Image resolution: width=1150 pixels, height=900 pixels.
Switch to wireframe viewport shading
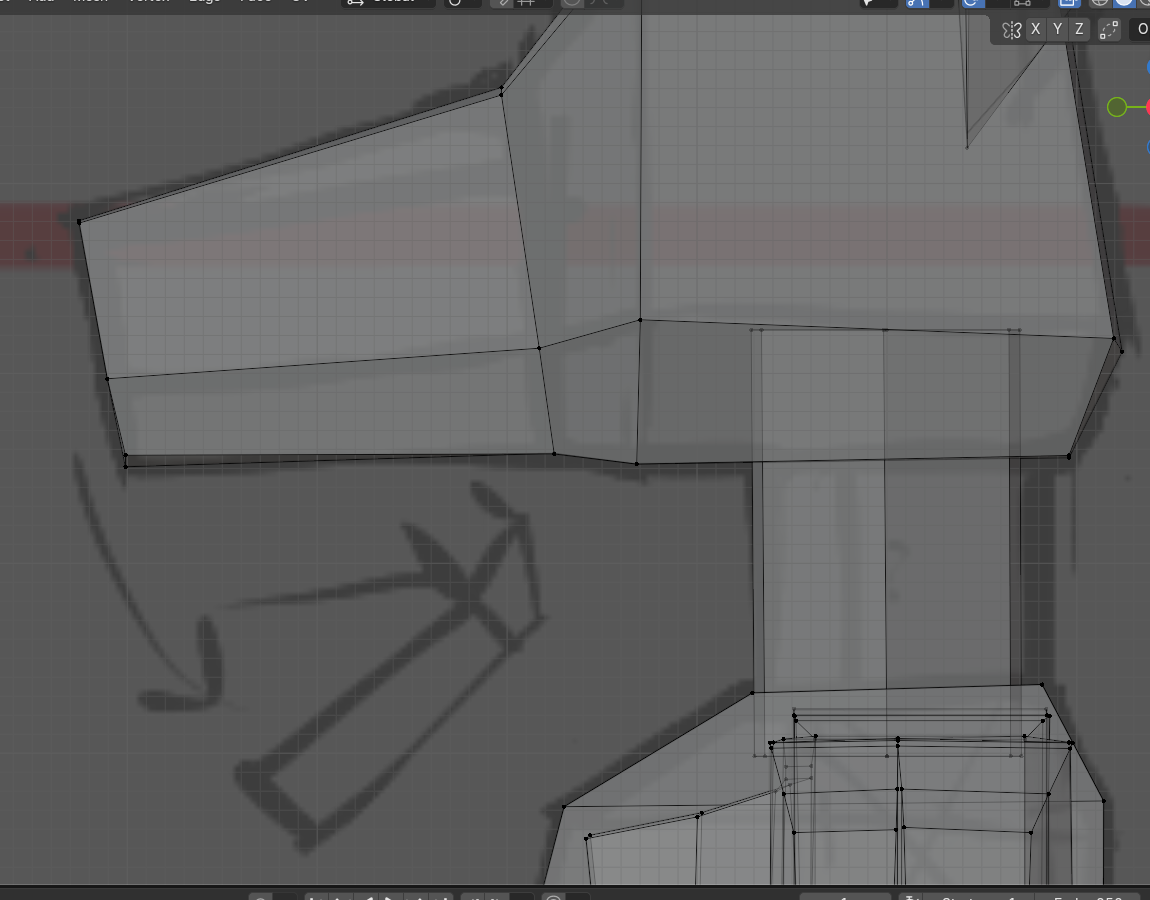pyautogui.click(x=1098, y=3)
